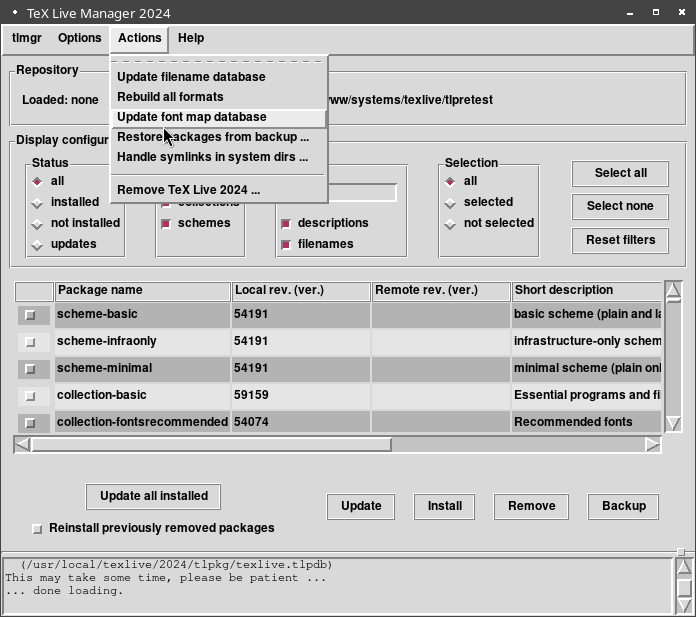Choose 'not selected' in Selection filter
This screenshot has width=696, height=617.
click(x=450, y=223)
